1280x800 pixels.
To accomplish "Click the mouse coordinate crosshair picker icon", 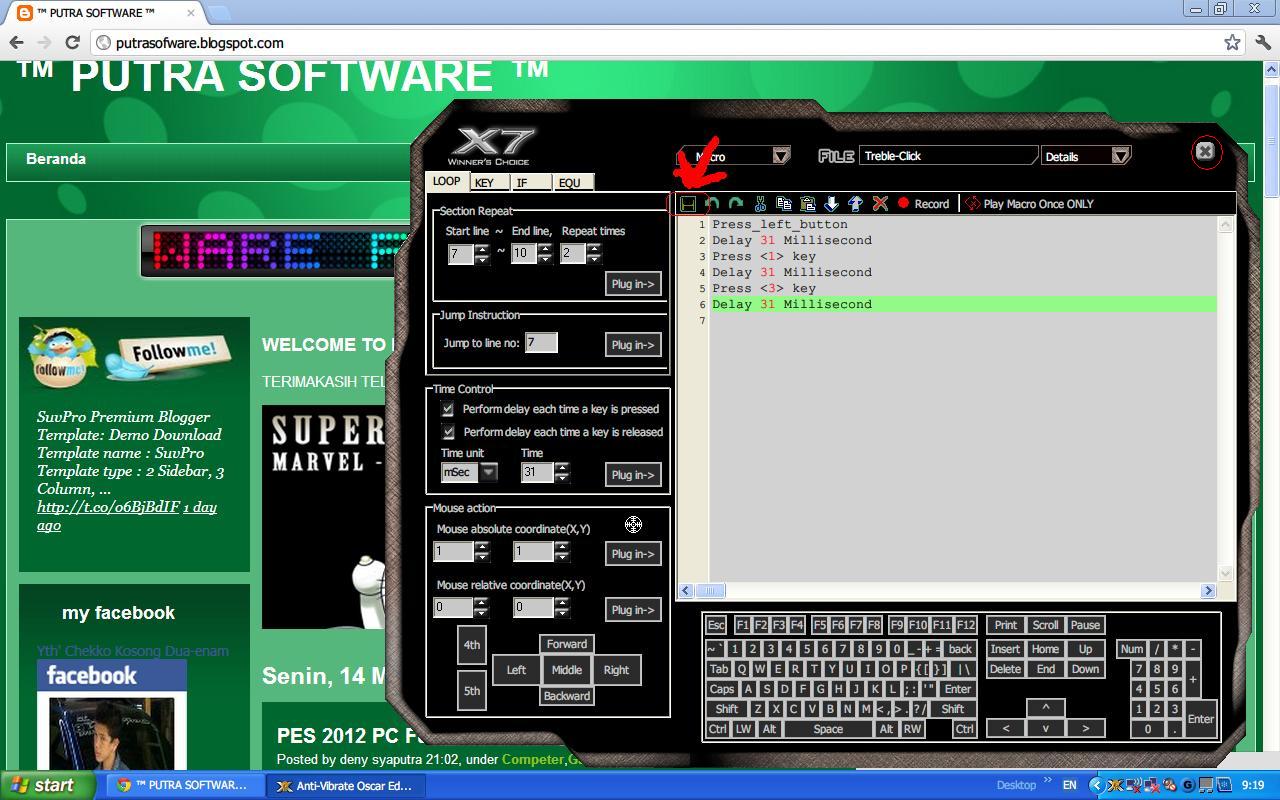I will pos(633,524).
